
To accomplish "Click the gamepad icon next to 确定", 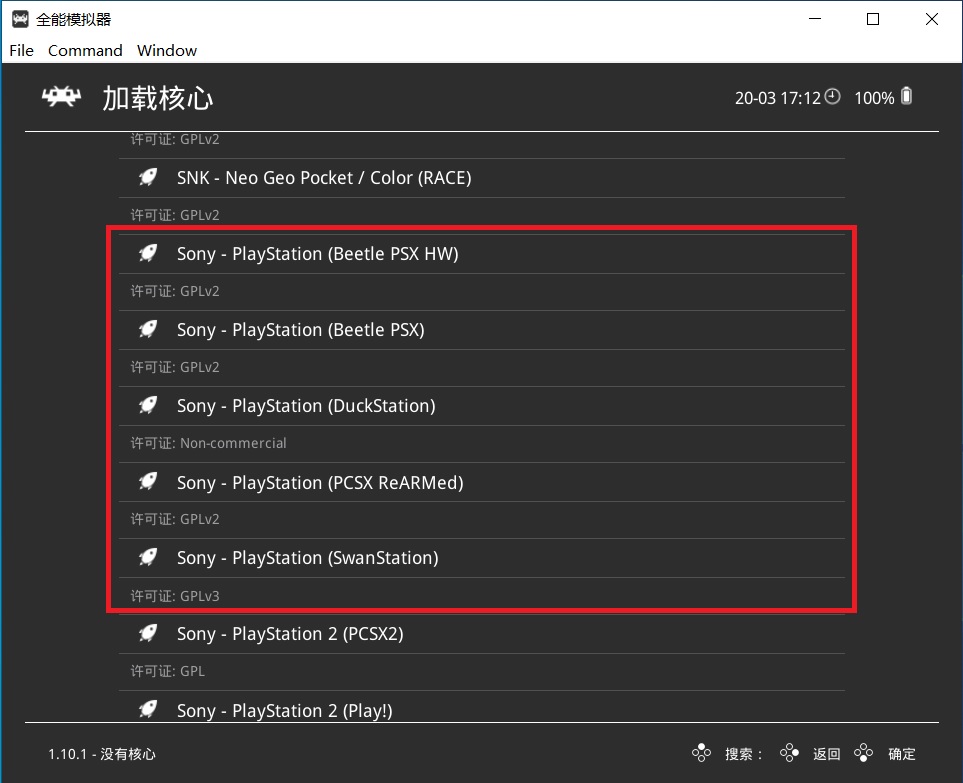I will tap(863, 752).
